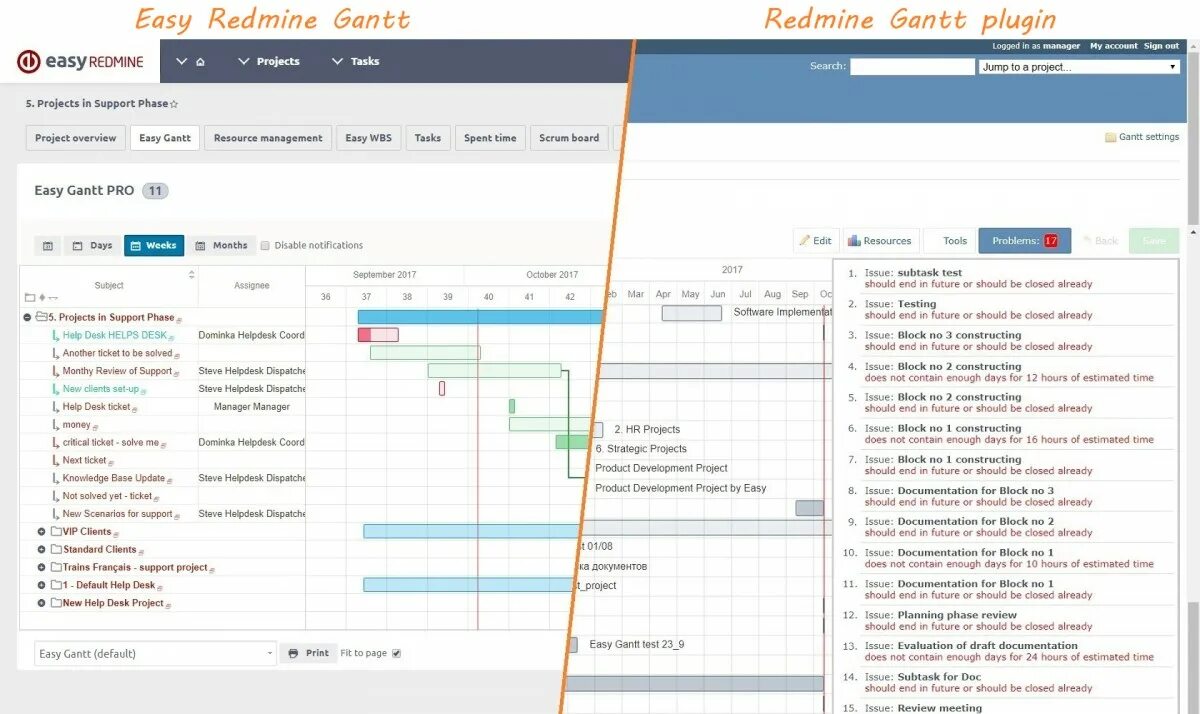The image size is (1200, 714).
Task: Open the Tools button in Gantt plugin
Action: pyautogui.click(x=949, y=241)
